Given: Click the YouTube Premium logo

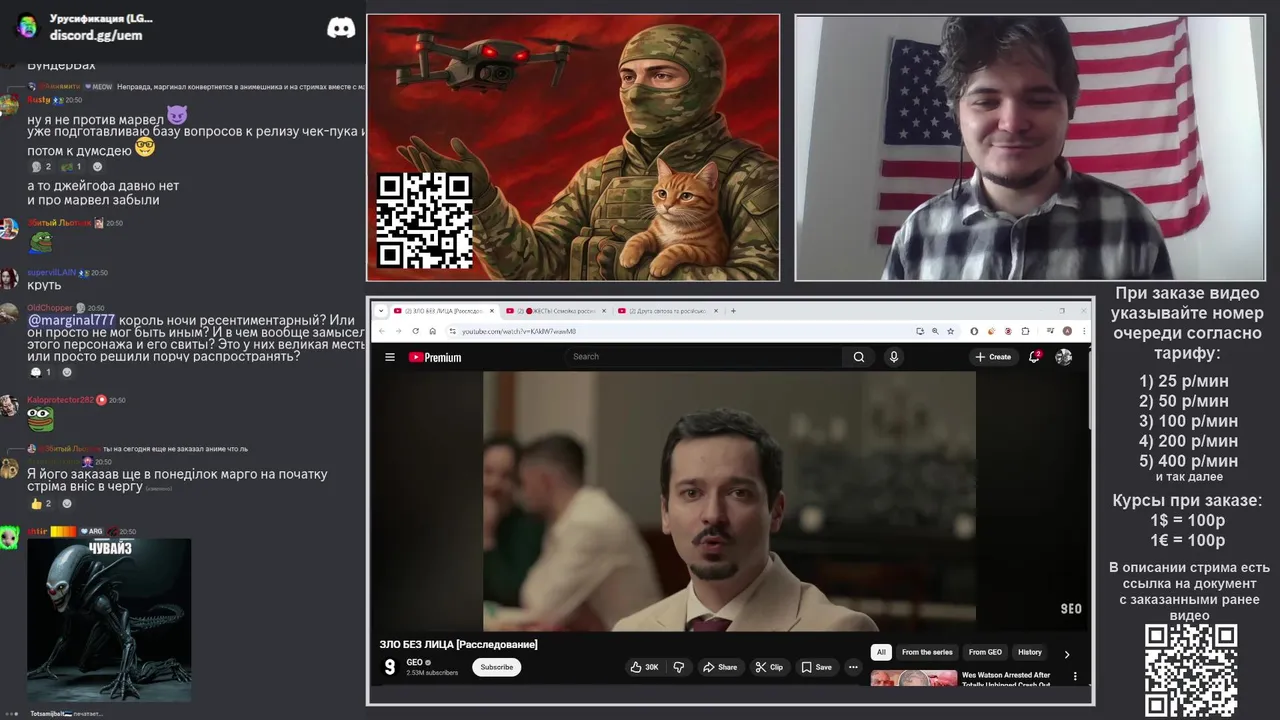Looking at the screenshot, I should [435, 357].
